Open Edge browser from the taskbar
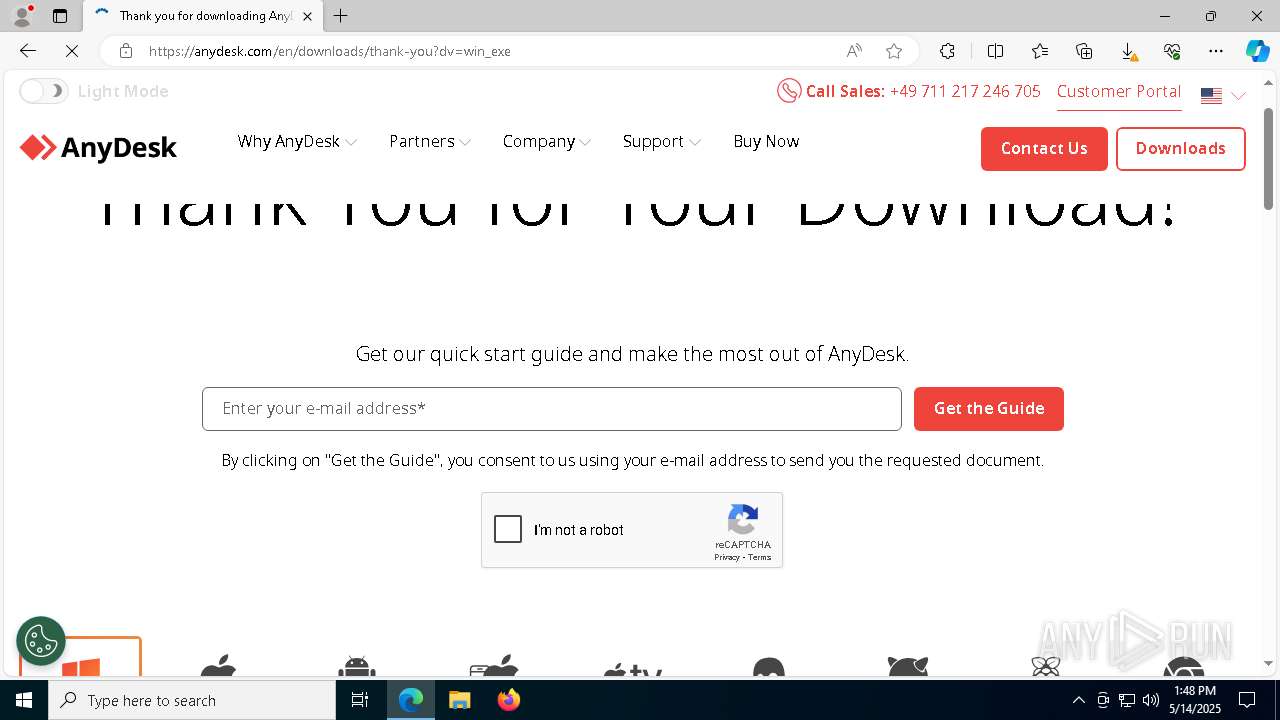The image size is (1280, 720). pos(411,700)
